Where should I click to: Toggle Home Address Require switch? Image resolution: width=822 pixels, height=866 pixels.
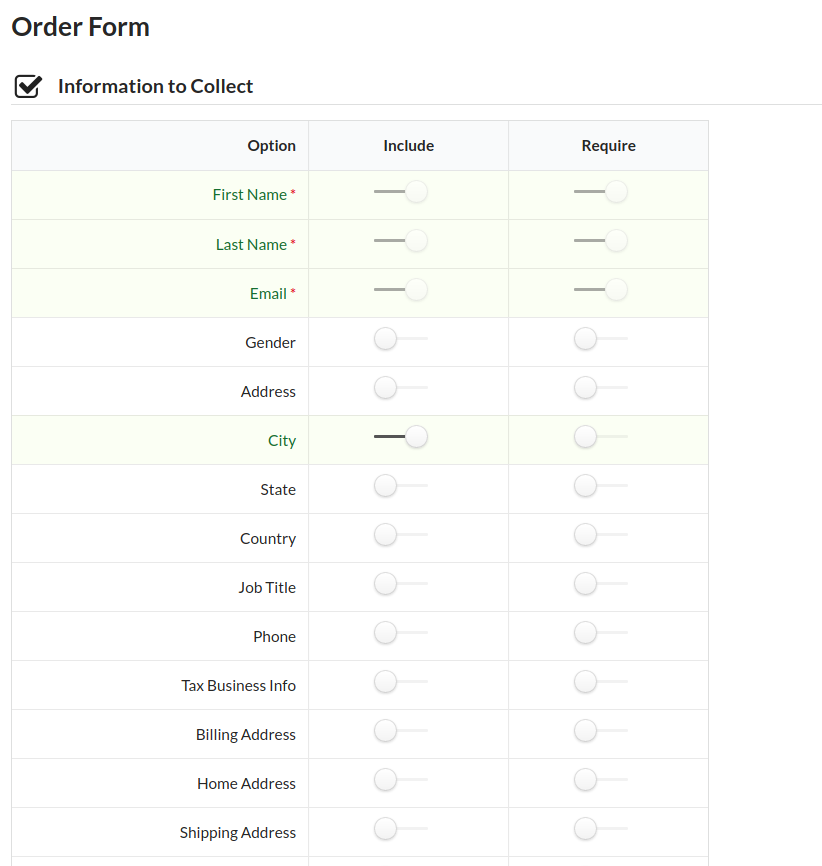[x=601, y=780]
